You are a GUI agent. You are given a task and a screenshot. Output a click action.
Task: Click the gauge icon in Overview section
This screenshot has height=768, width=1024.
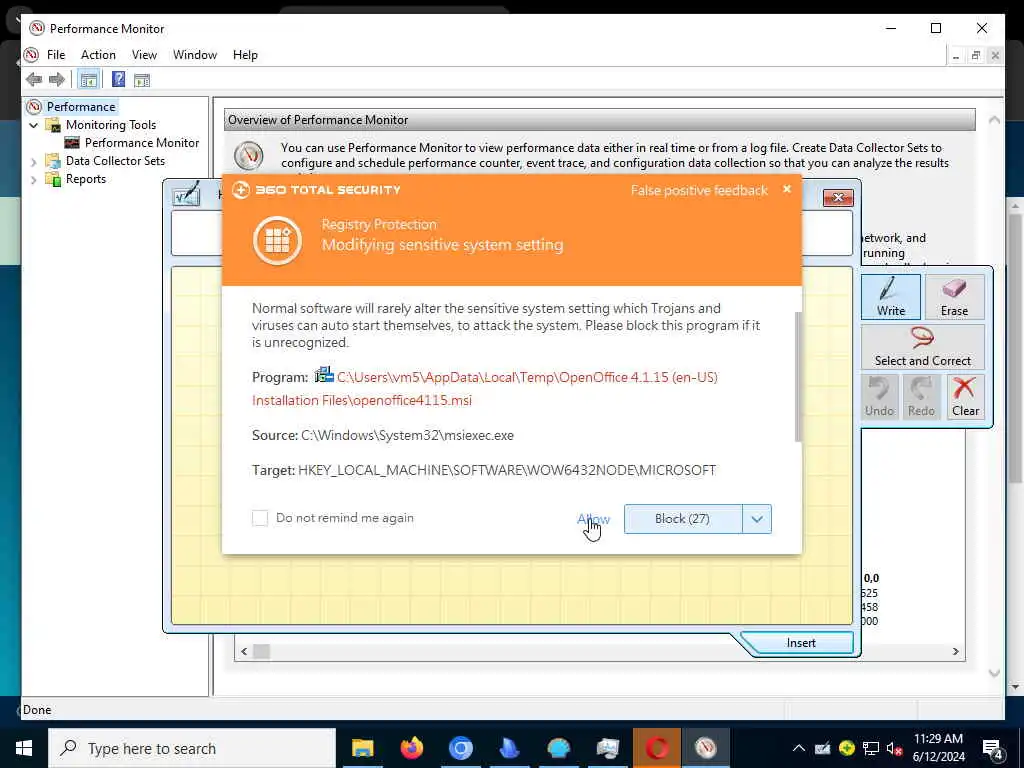pyautogui.click(x=249, y=155)
